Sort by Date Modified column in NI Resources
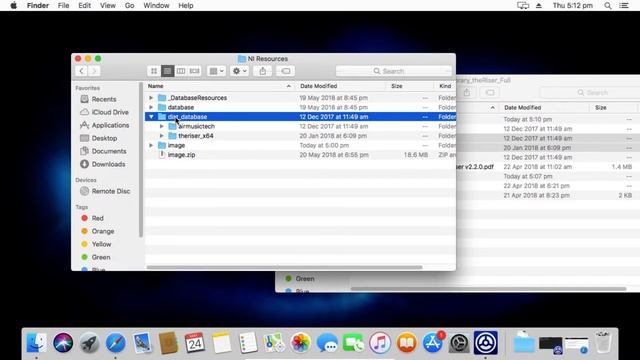640x360 pixels. click(x=340, y=86)
